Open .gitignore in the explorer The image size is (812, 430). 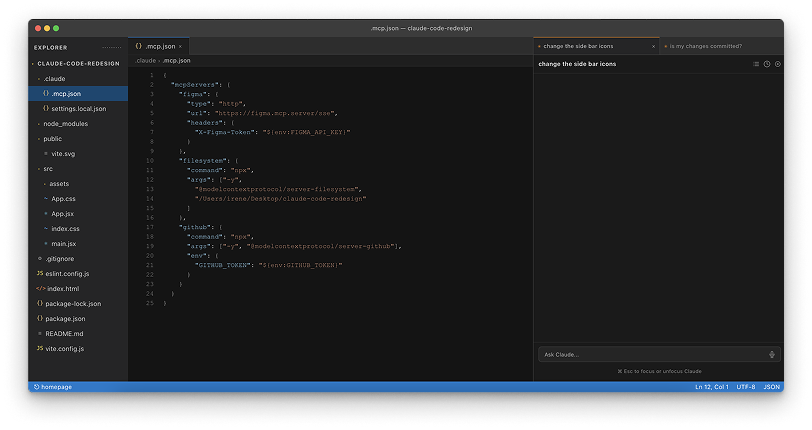click(x=78, y=259)
